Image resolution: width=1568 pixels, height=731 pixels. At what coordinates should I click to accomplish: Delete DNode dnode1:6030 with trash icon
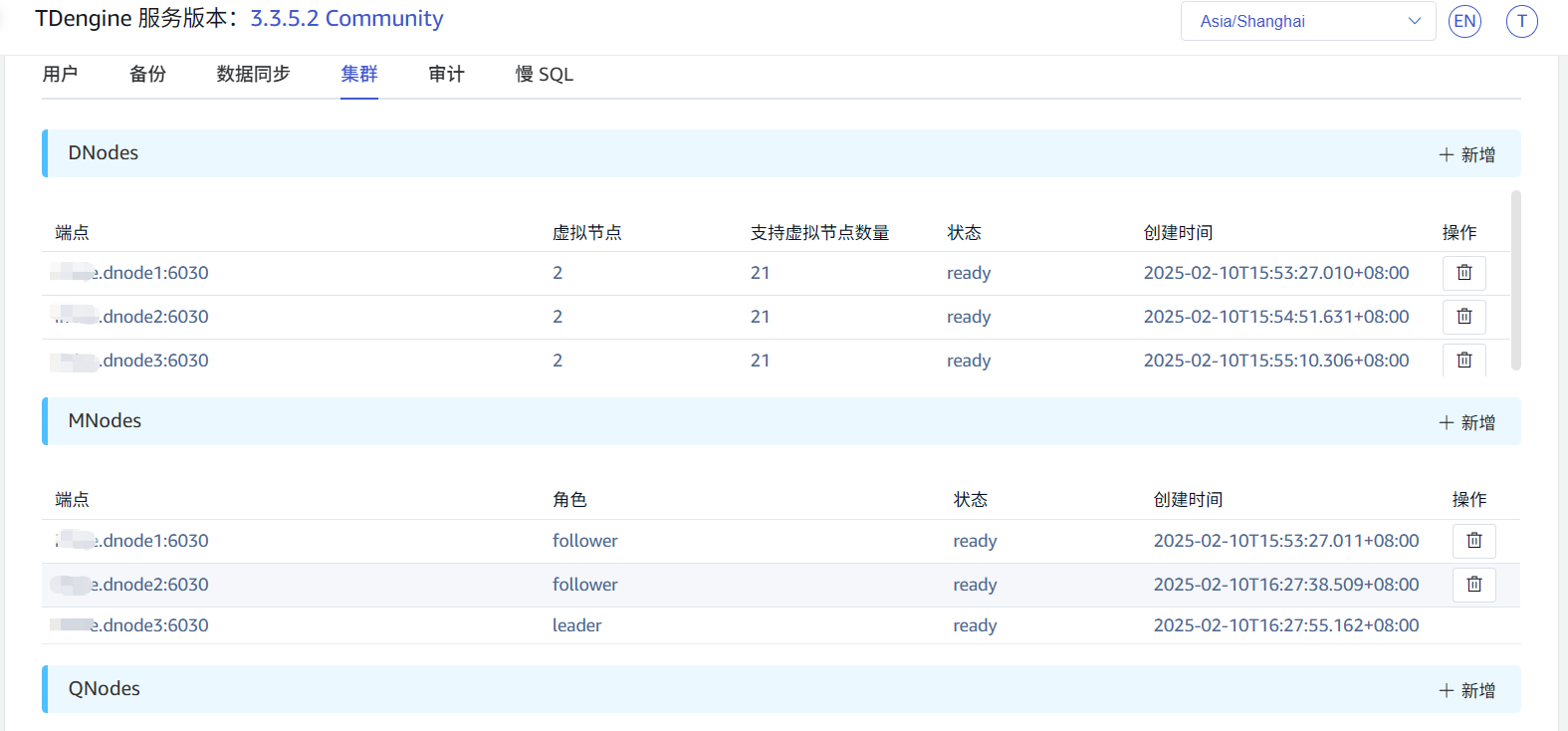[x=1463, y=273]
